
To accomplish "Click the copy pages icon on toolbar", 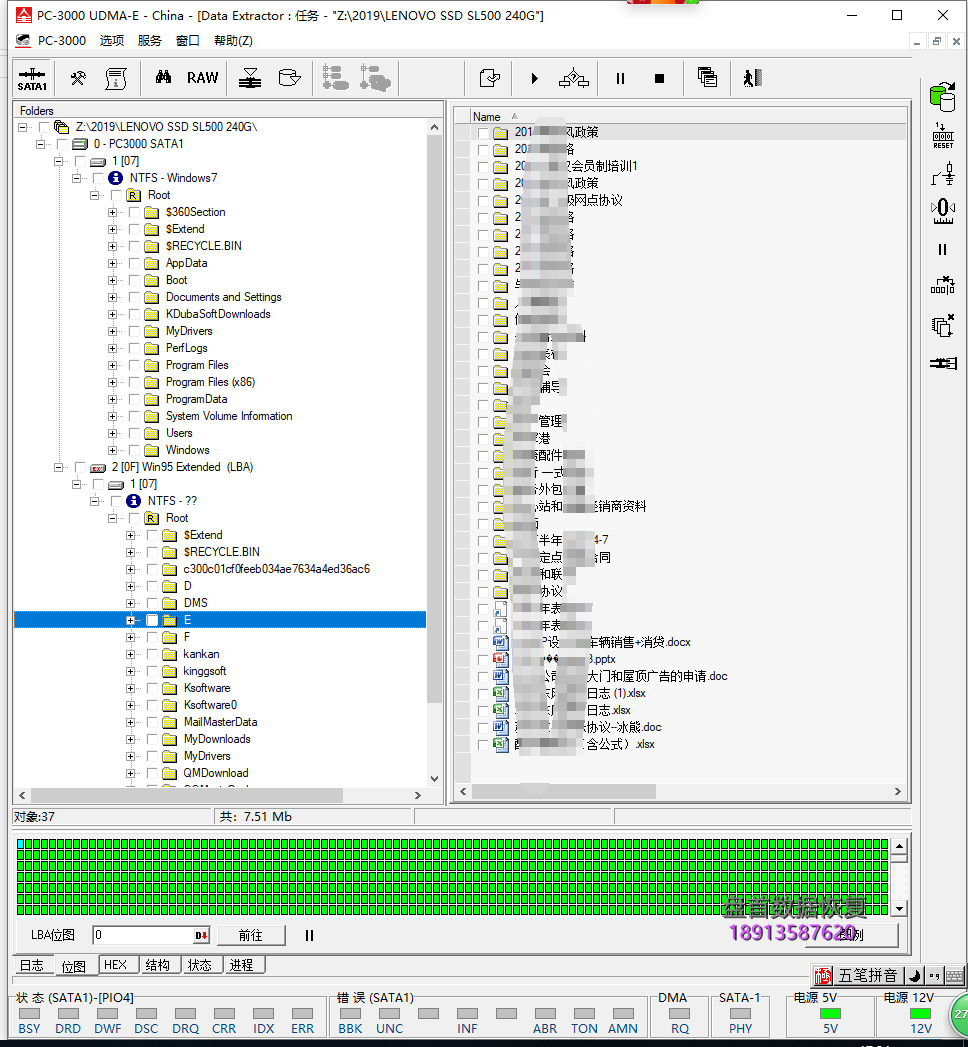I will [707, 77].
